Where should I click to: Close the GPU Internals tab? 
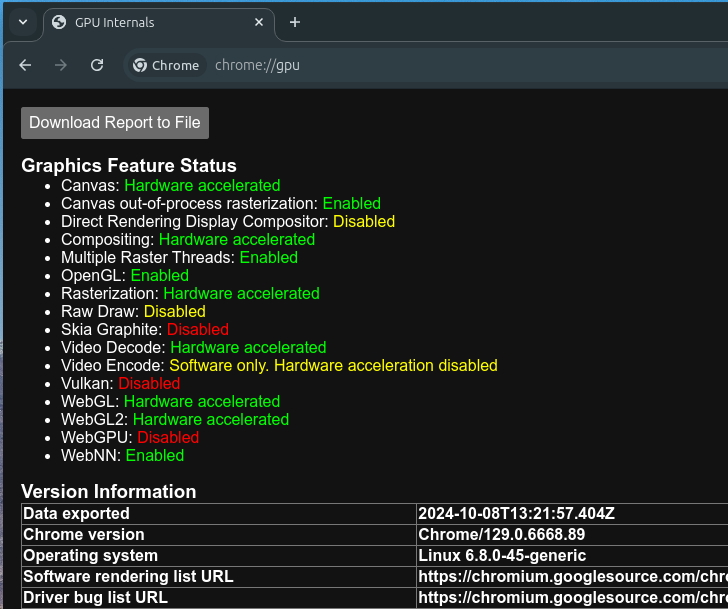pyautogui.click(x=259, y=22)
